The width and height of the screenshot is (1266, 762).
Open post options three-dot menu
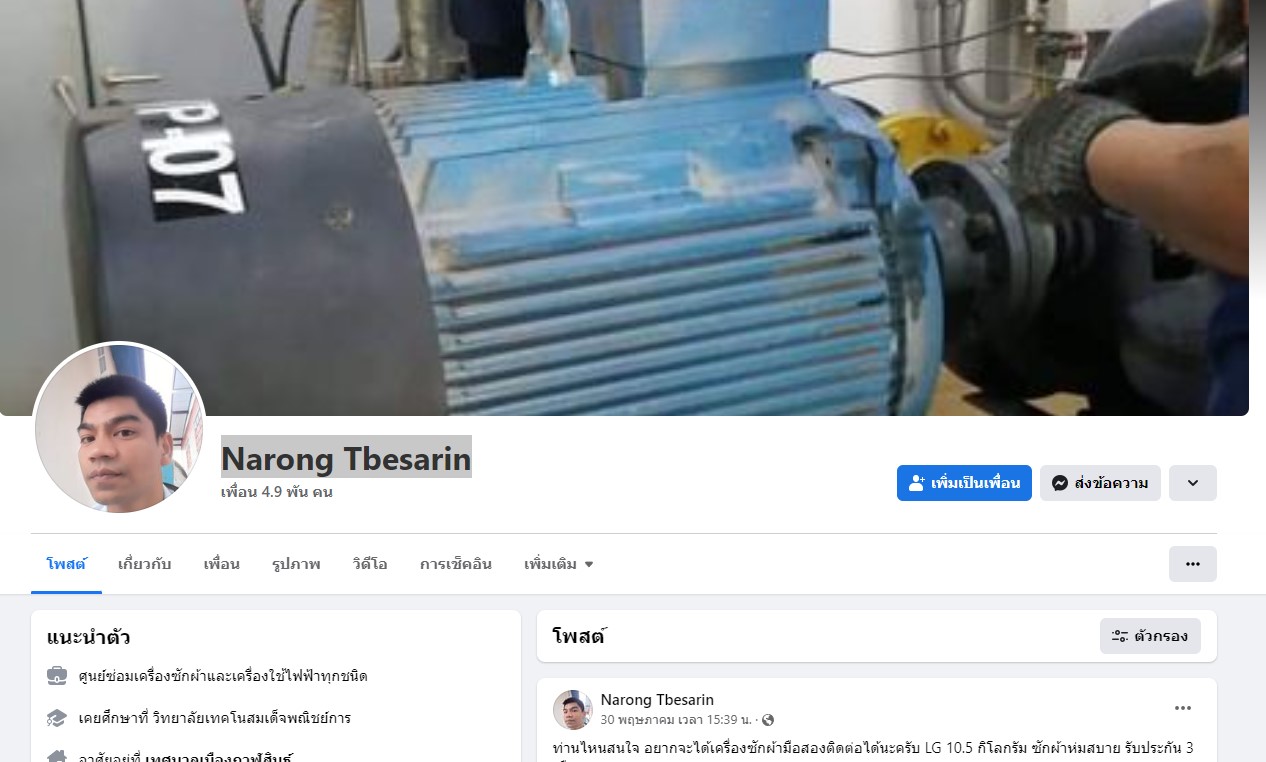(1183, 708)
